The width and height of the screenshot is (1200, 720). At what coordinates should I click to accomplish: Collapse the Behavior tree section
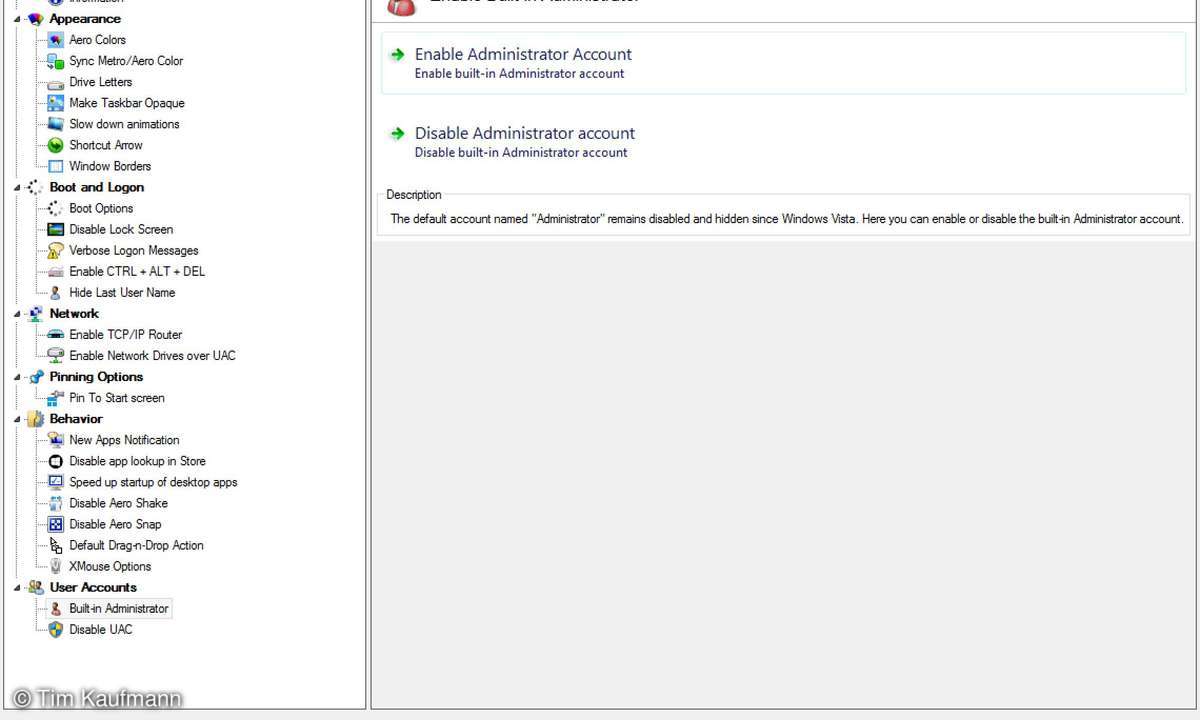coord(17,420)
